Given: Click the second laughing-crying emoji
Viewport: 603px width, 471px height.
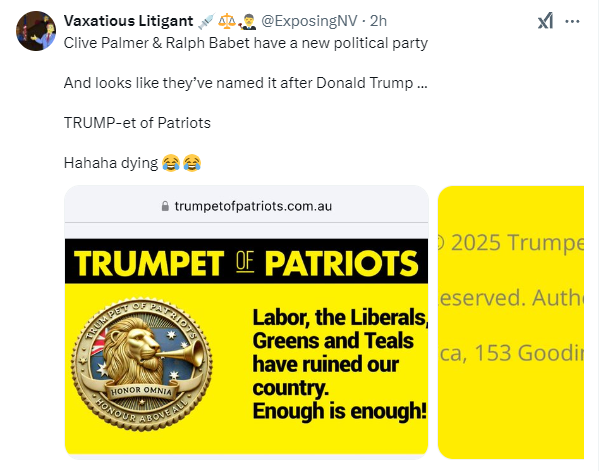Looking at the screenshot, I should (192, 163).
